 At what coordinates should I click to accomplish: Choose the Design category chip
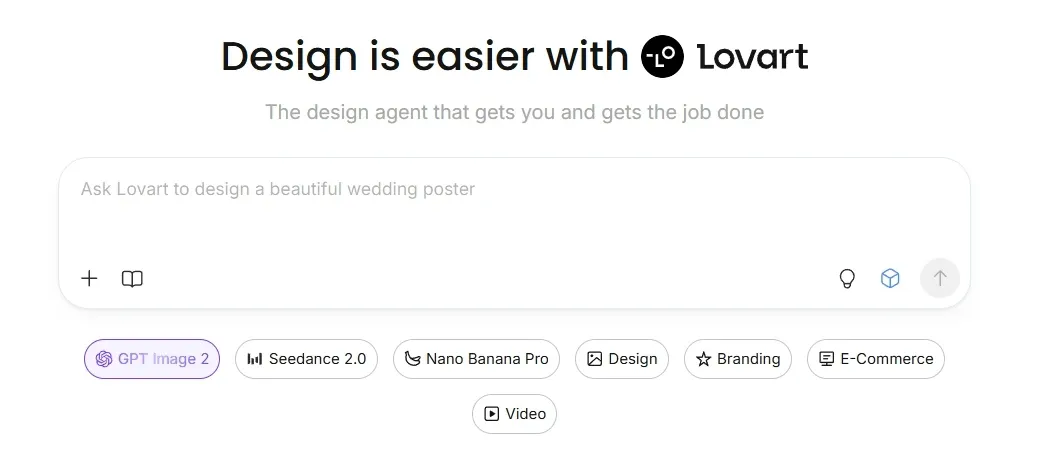coord(621,359)
